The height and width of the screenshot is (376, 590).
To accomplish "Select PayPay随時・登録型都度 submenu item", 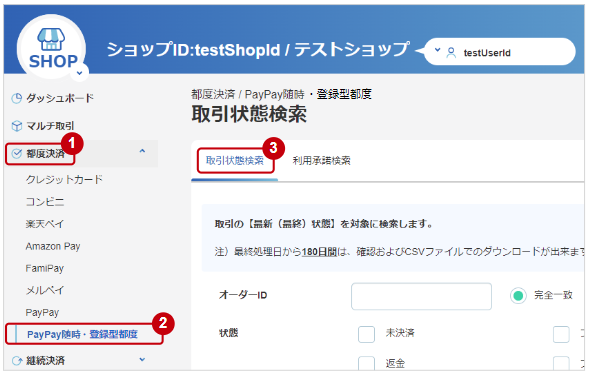I will click(x=82, y=334).
